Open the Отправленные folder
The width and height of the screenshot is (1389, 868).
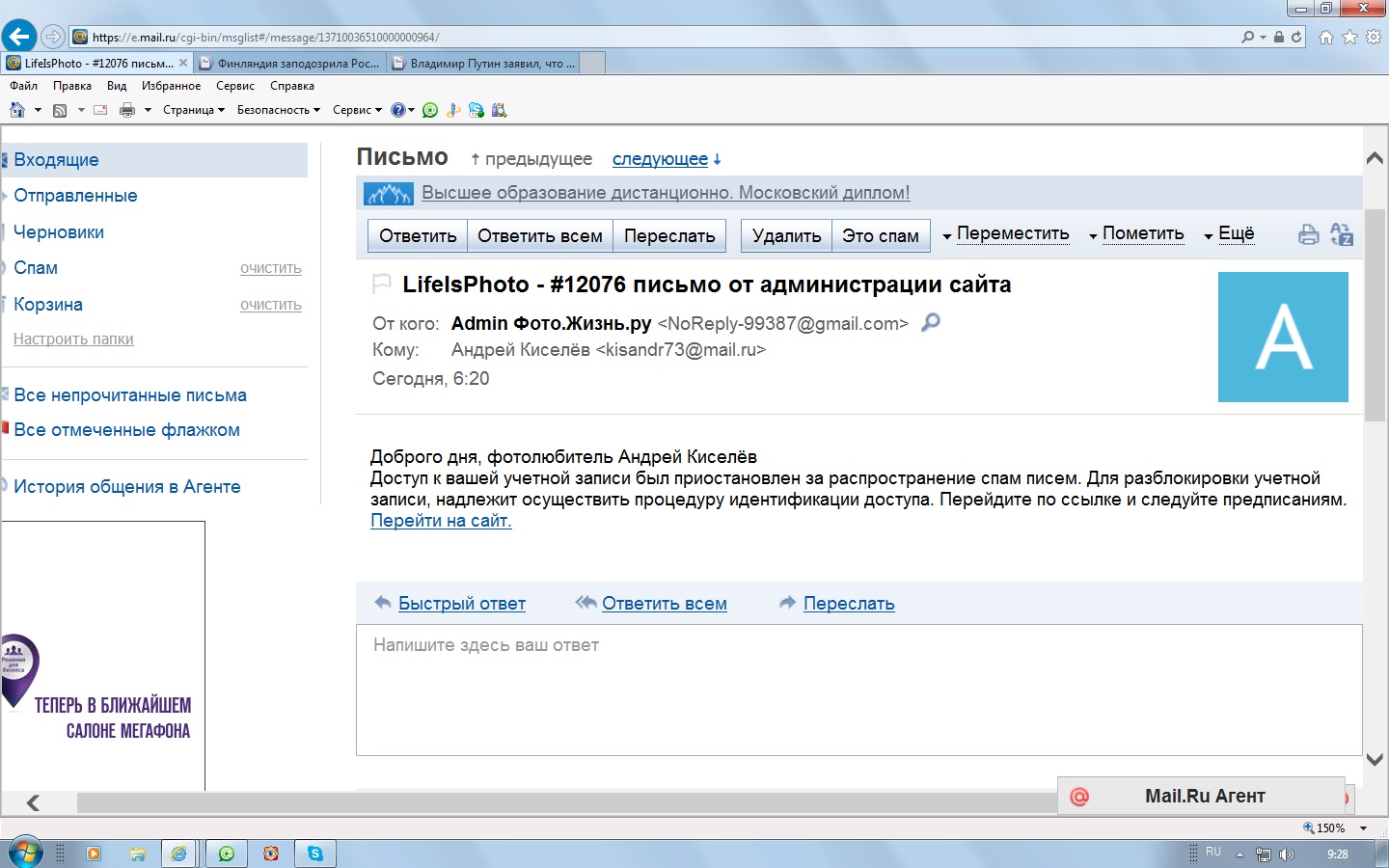[75, 196]
